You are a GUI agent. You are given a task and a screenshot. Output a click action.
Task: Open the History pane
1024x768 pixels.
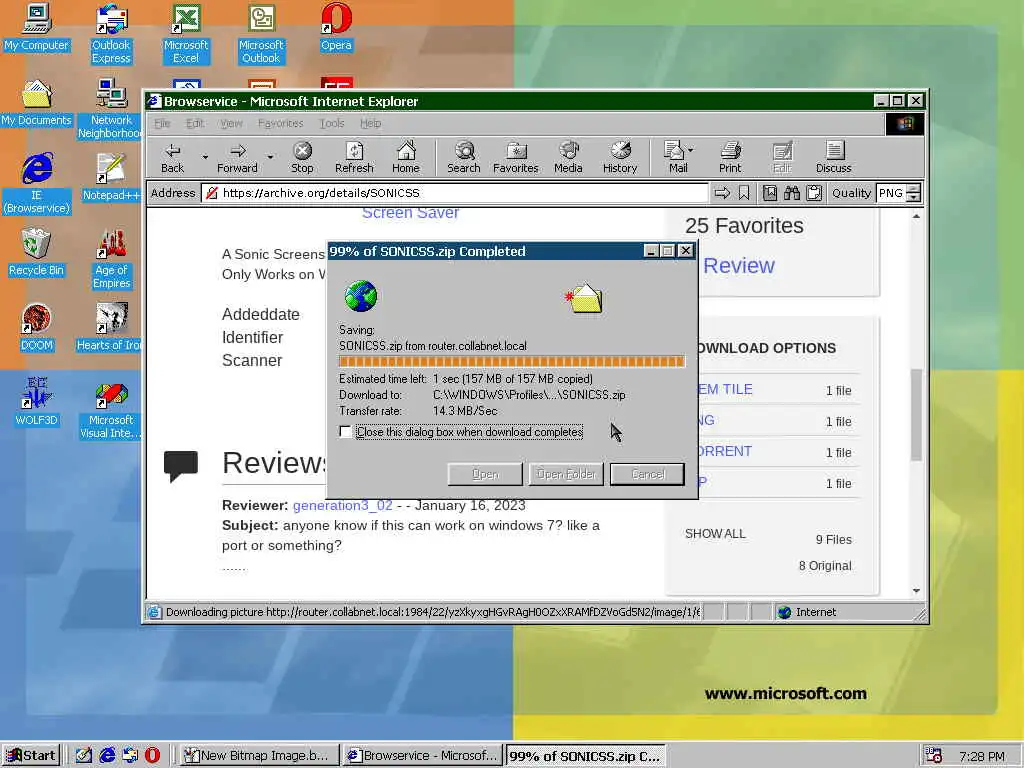tap(620, 157)
